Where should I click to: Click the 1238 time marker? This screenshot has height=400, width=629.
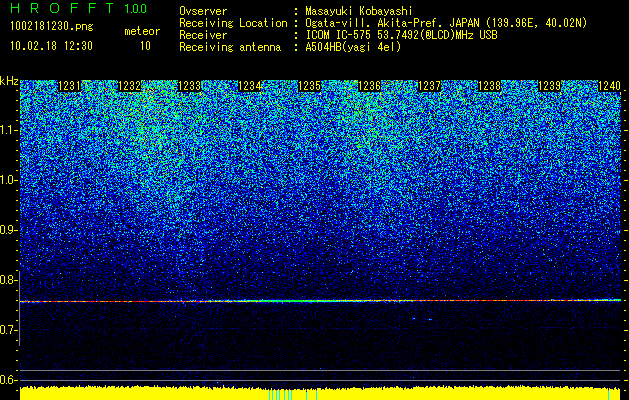pos(489,86)
